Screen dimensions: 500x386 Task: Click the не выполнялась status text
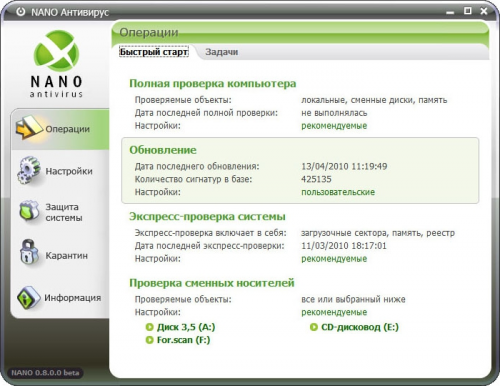pos(334,113)
